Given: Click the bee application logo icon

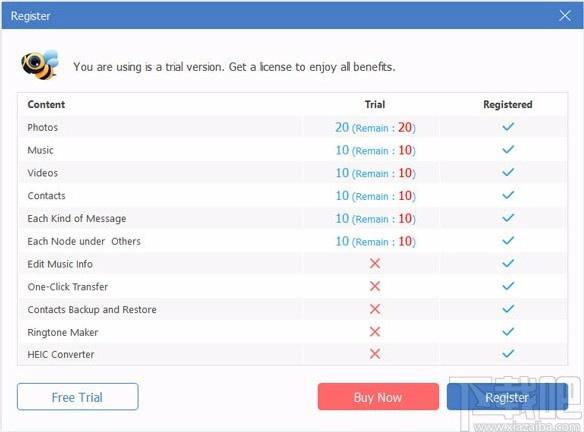Looking at the screenshot, I should pyautogui.click(x=40, y=65).
